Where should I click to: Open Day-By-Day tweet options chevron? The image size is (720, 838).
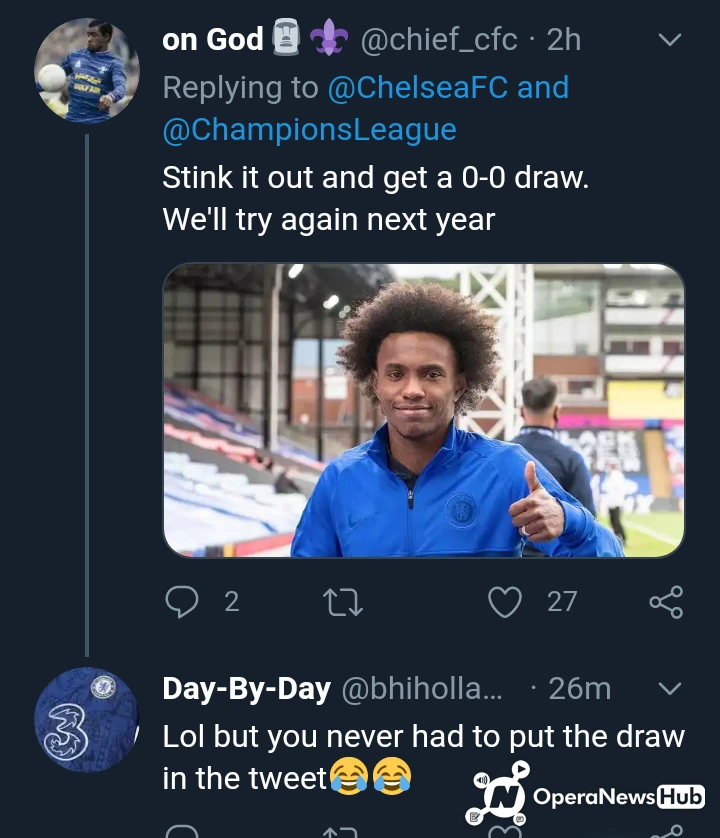click(x=669, y=689)
